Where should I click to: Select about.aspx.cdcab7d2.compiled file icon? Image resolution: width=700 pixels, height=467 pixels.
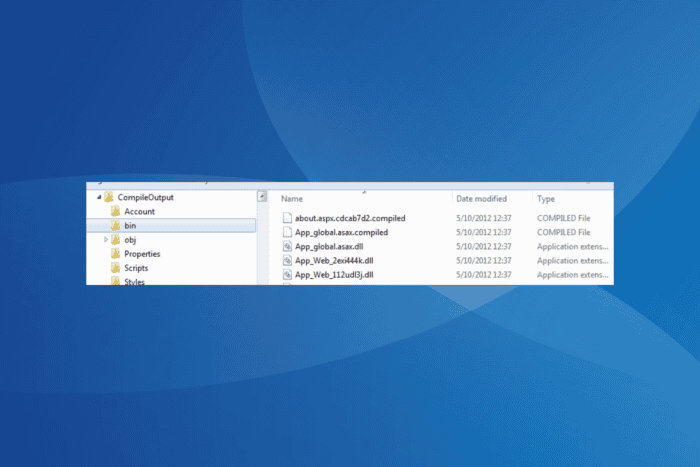(x=287, y=218)
